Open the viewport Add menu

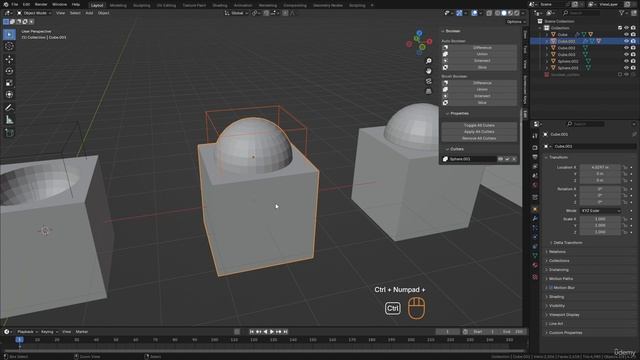pos(89,13)
